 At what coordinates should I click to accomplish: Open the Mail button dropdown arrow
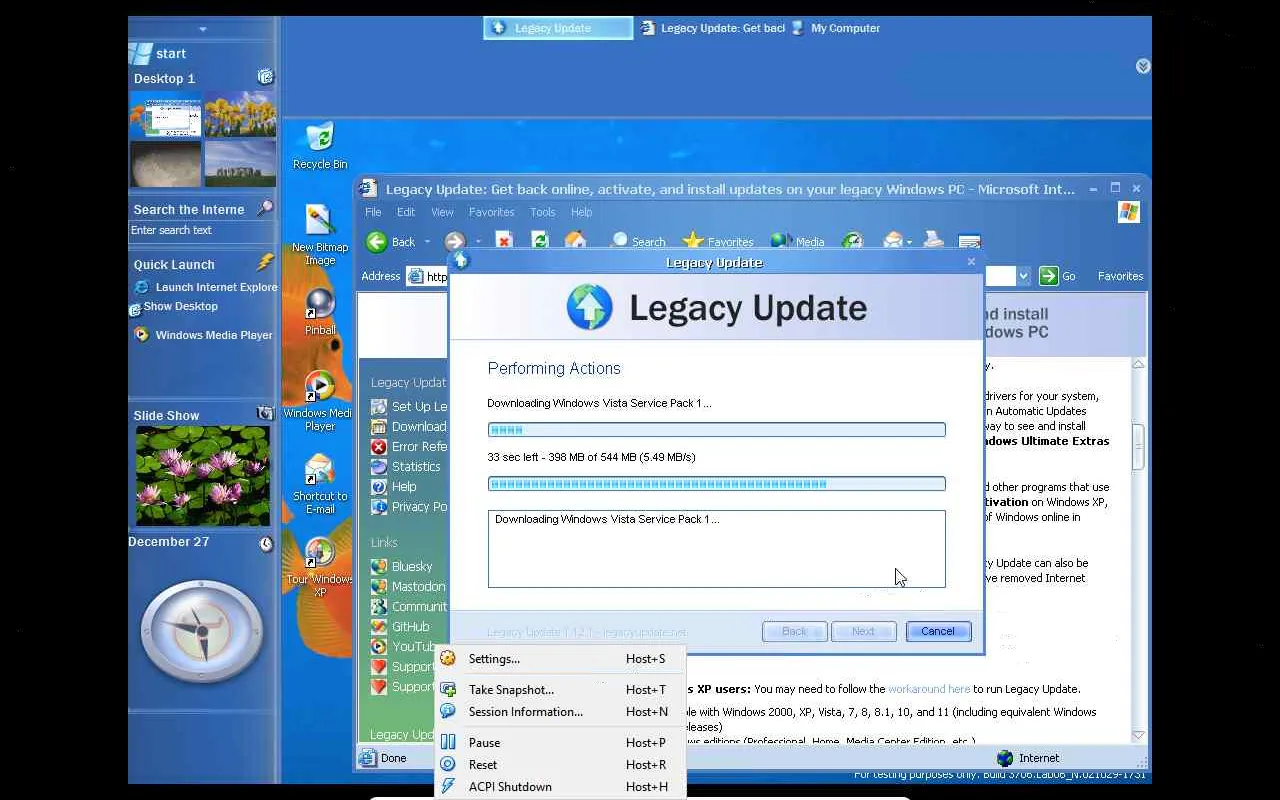pos(910,242)
